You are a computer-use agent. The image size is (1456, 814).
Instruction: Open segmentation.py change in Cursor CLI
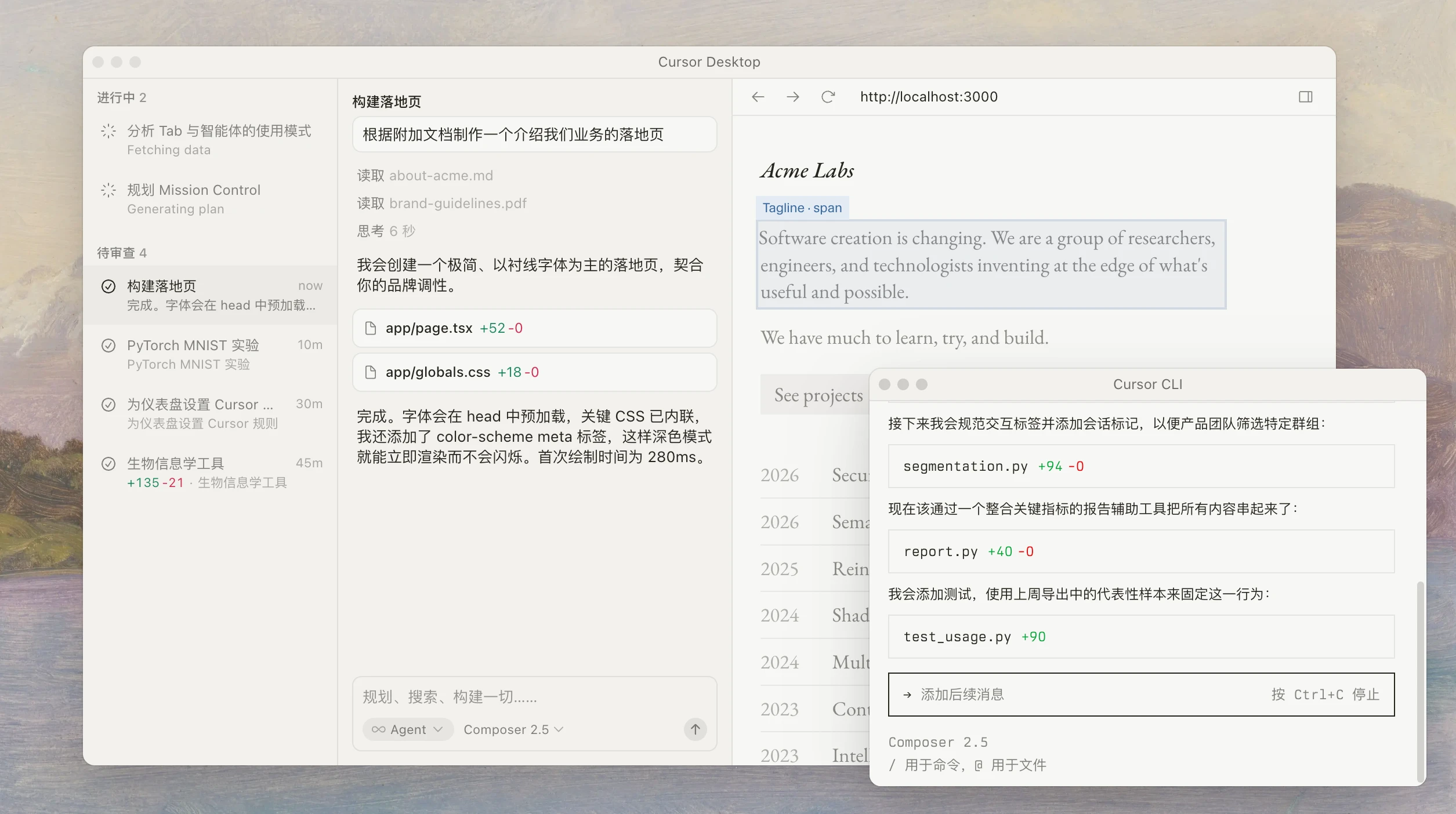pyautogui.click(x=1141, y=466)
